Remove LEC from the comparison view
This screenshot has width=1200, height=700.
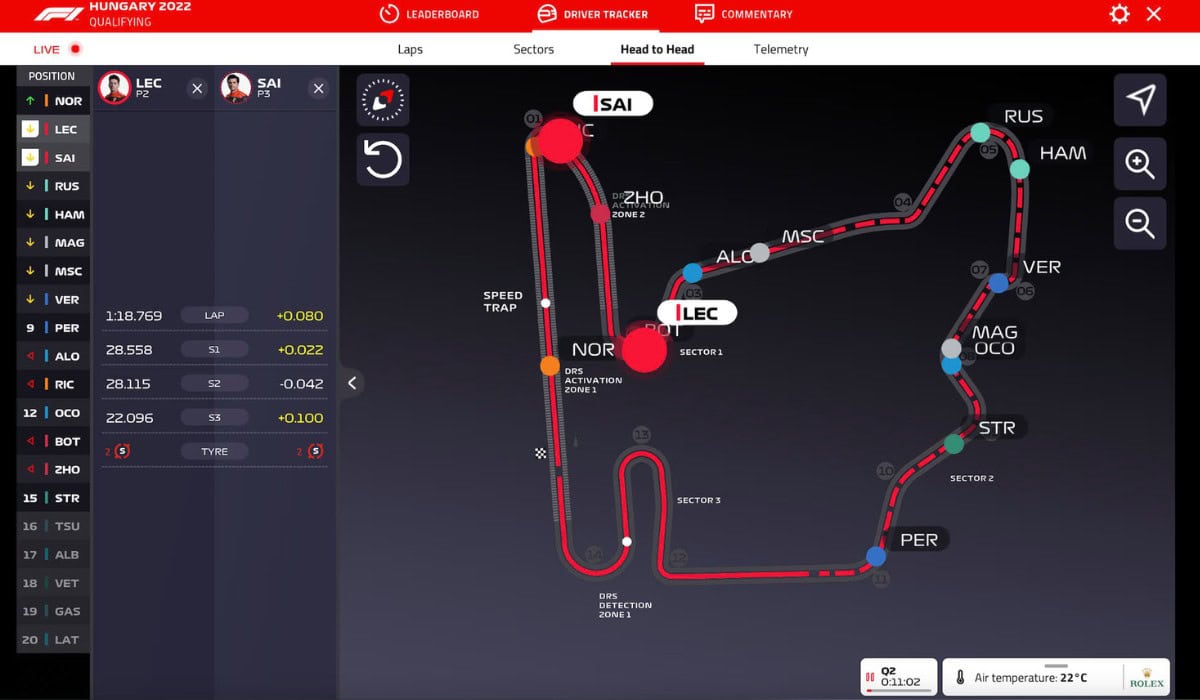point(197,88)
